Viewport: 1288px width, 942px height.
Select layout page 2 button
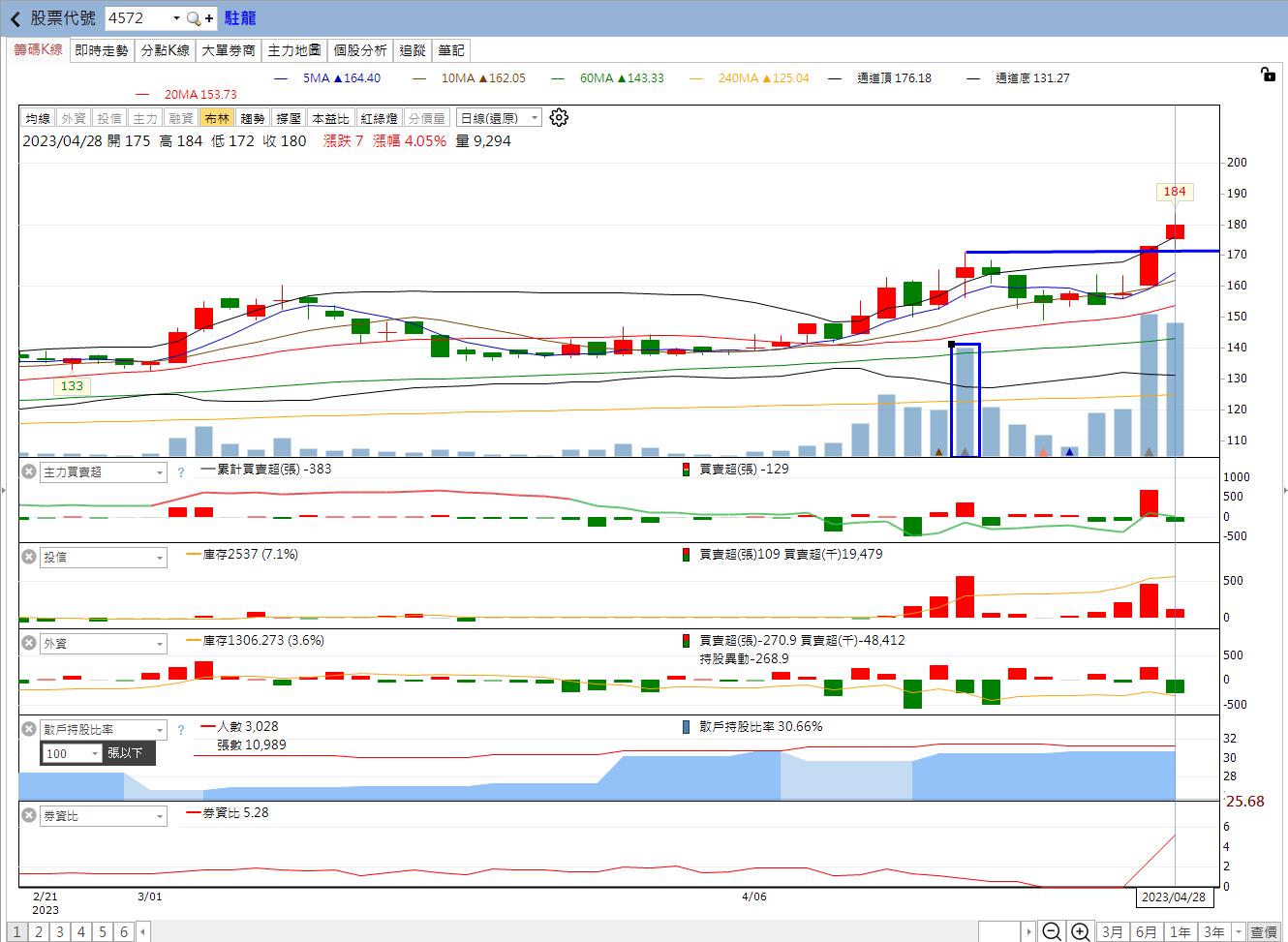39,931
